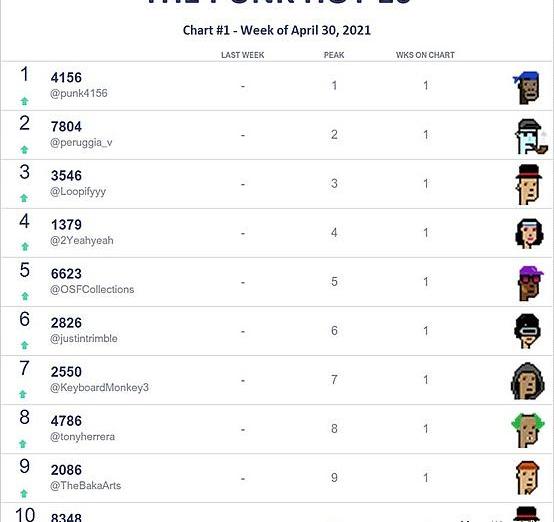Click the green up arrow under rank 5
Screen dimensions: 554x522
(25, 296)
